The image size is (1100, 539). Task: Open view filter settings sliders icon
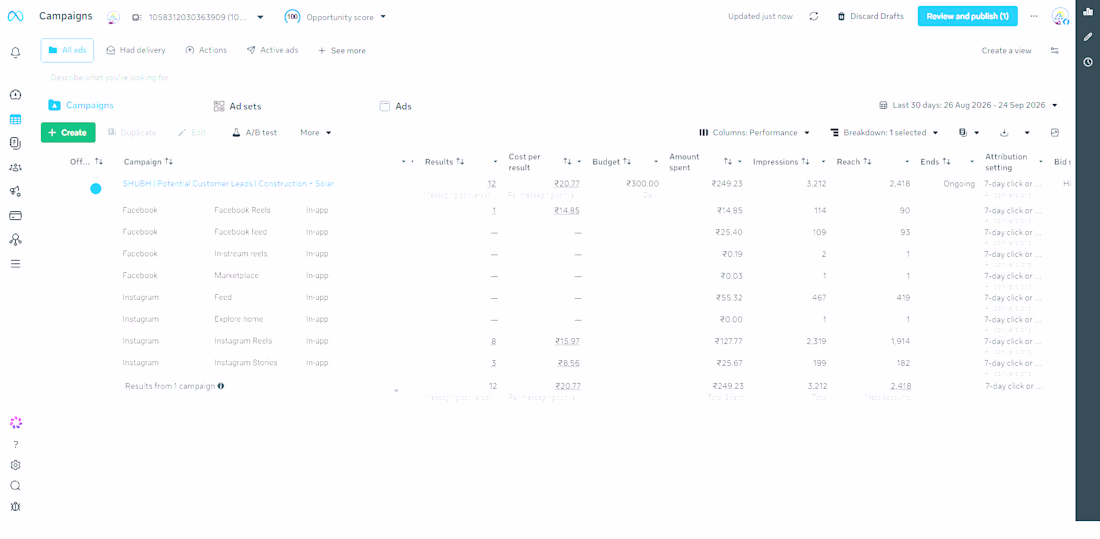click(1055, 51)
